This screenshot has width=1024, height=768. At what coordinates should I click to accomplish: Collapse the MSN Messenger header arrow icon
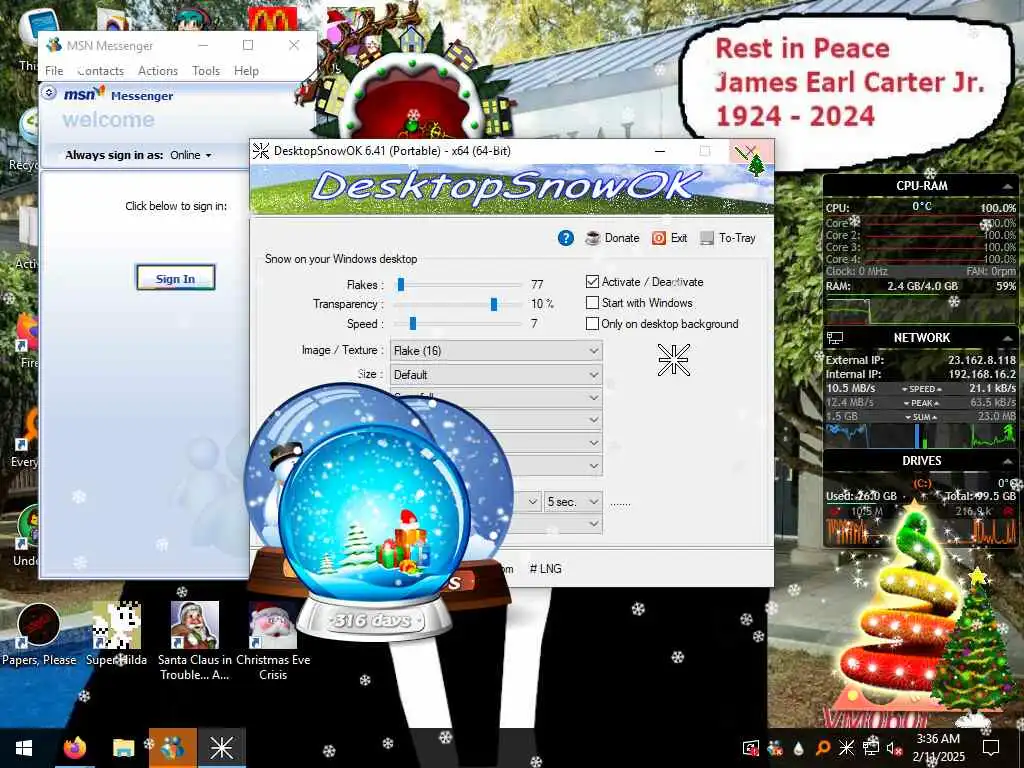(49, 93)
